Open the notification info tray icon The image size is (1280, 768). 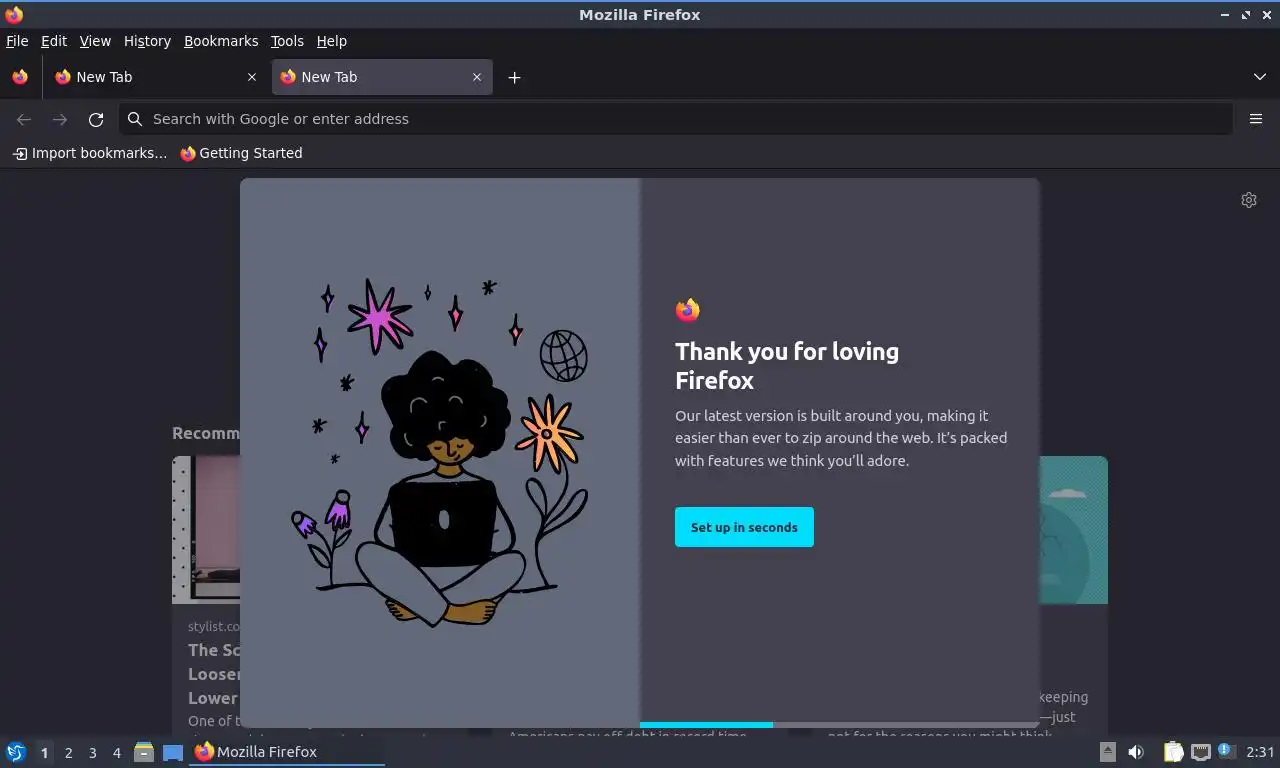click(x=1226, y=751)
